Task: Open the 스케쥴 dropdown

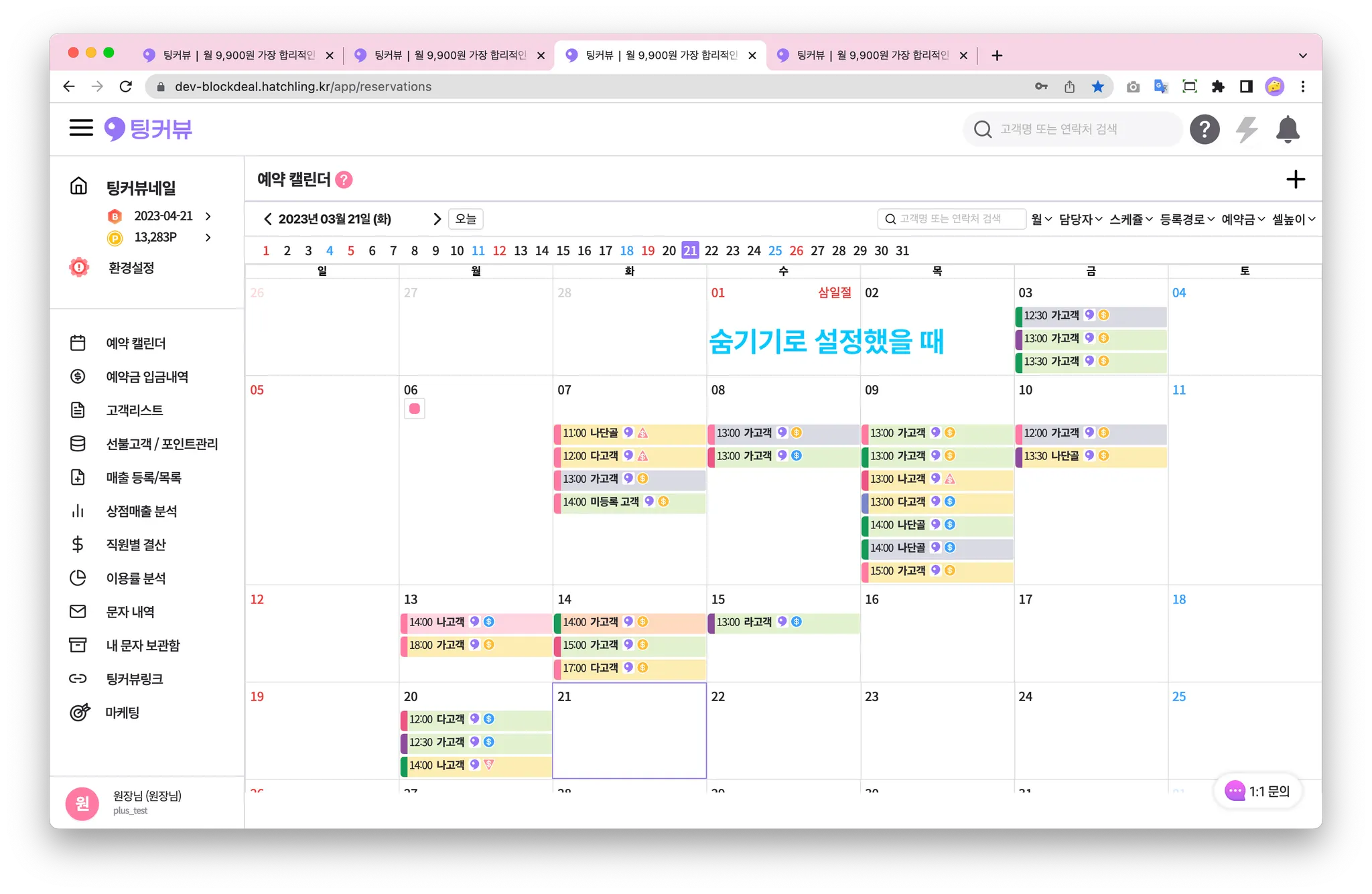Action: coord(1131,219)
